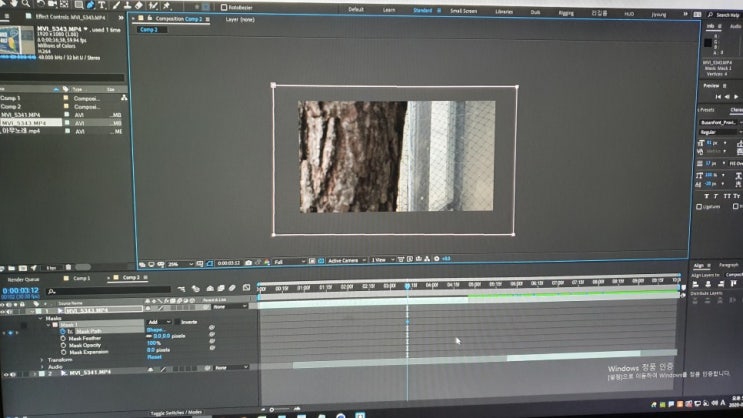Click the timeline current time indicator

407,286
